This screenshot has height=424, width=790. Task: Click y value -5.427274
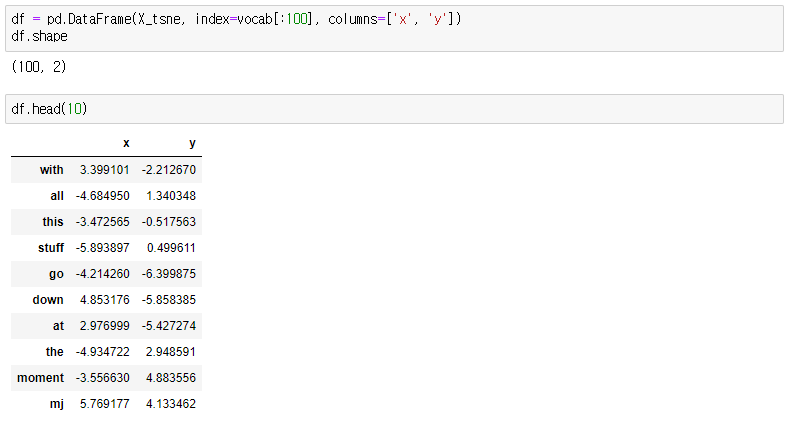(169, 326)
